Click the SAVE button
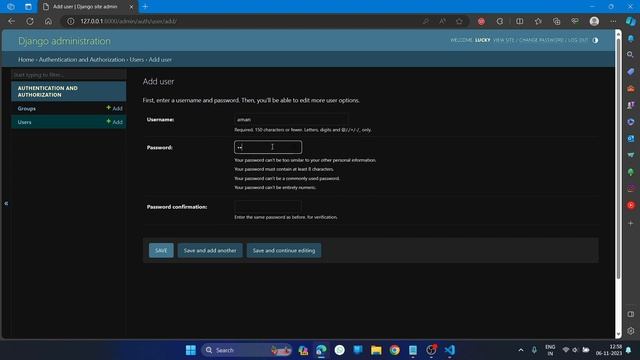Viewport: 640px width, 360px height. tap(161, 250)
